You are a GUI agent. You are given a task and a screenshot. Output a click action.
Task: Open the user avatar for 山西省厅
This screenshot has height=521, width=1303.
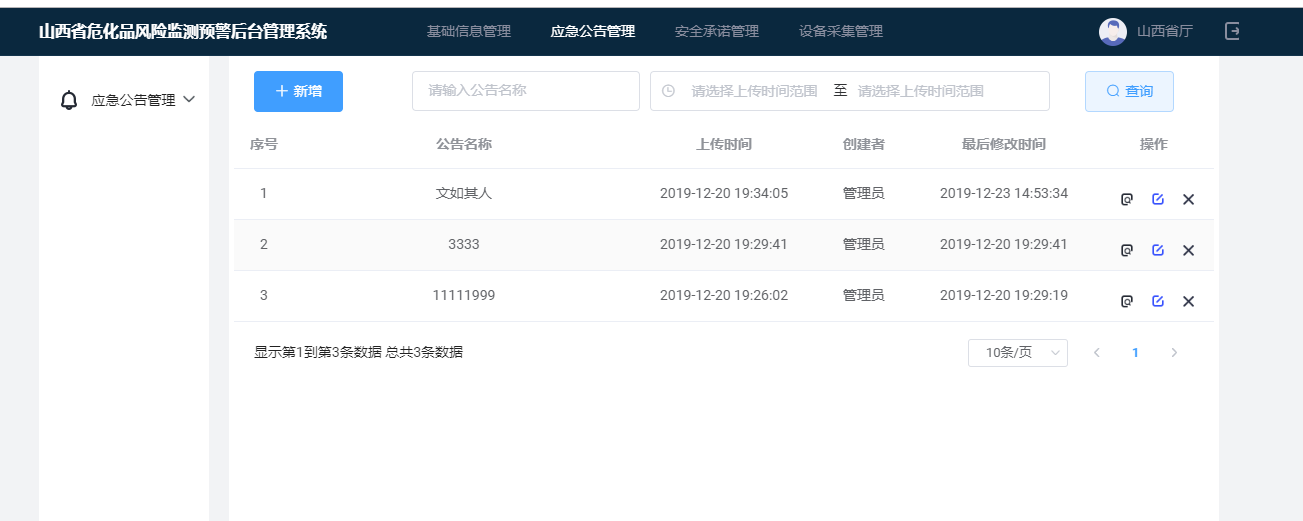click(x=1113, y=32)
